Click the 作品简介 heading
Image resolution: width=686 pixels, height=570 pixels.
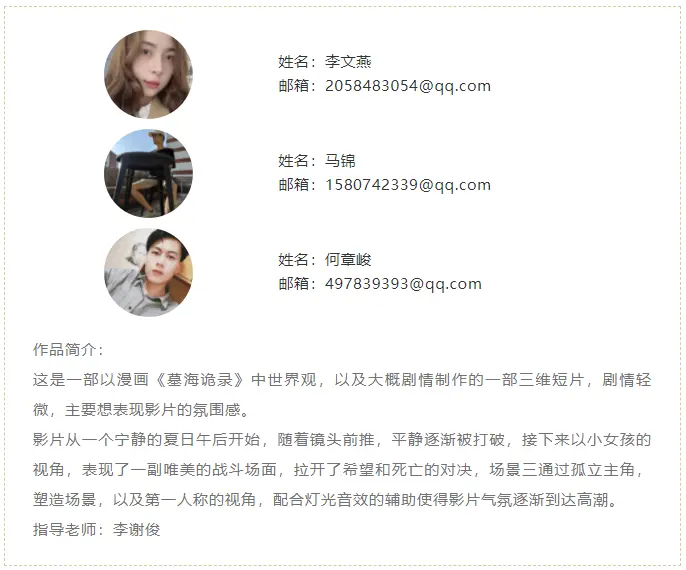tap(64, 350)
